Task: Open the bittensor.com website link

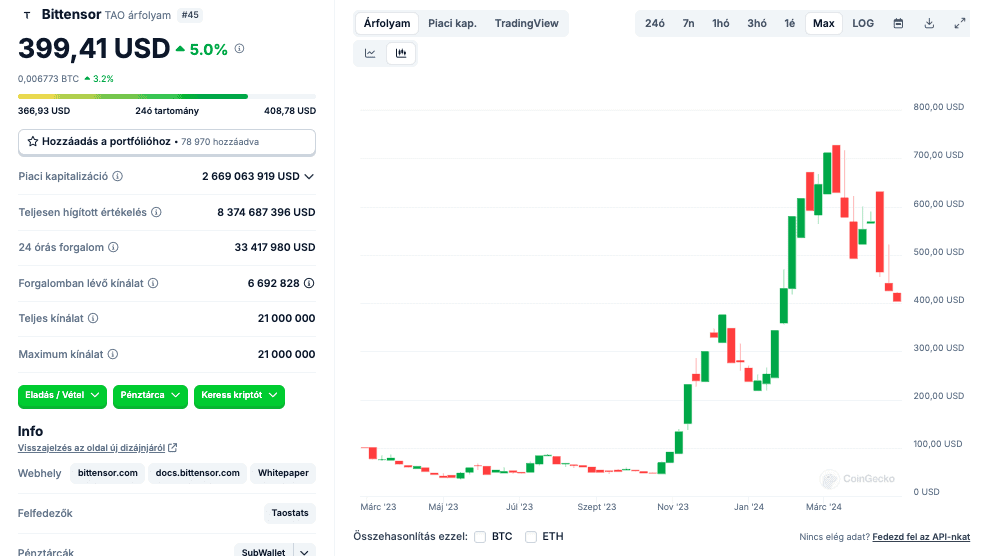Action: pyautogui.click(x=108, y=473)
